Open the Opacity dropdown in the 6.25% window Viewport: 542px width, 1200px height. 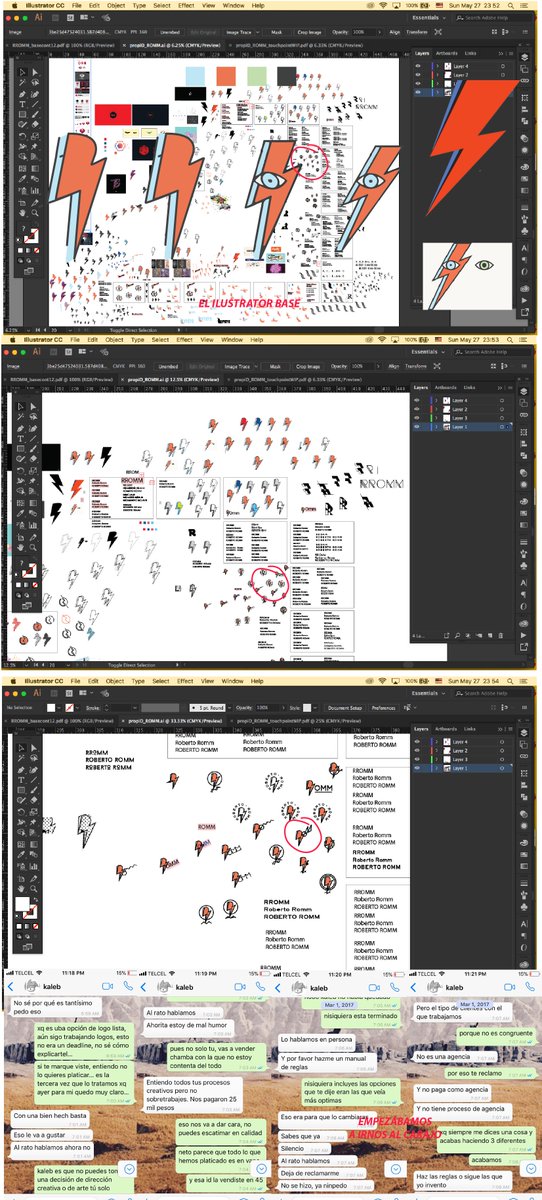pyautogui.click(x=380, y=31)
